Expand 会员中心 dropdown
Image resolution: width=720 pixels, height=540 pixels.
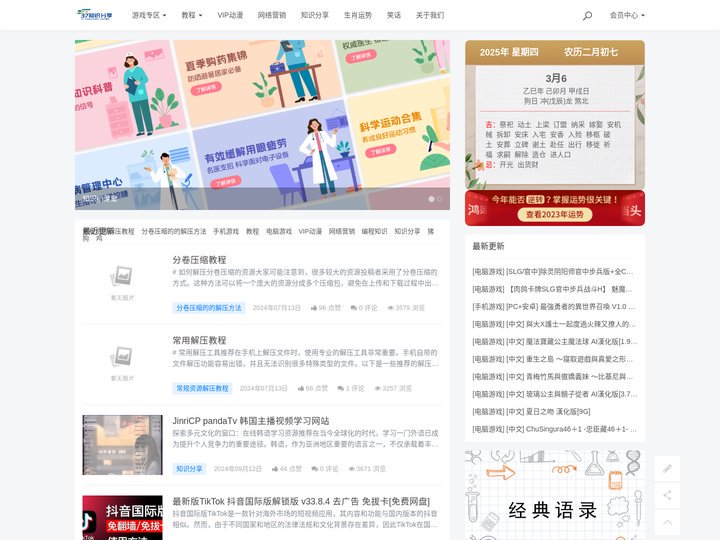pos(627,15)
